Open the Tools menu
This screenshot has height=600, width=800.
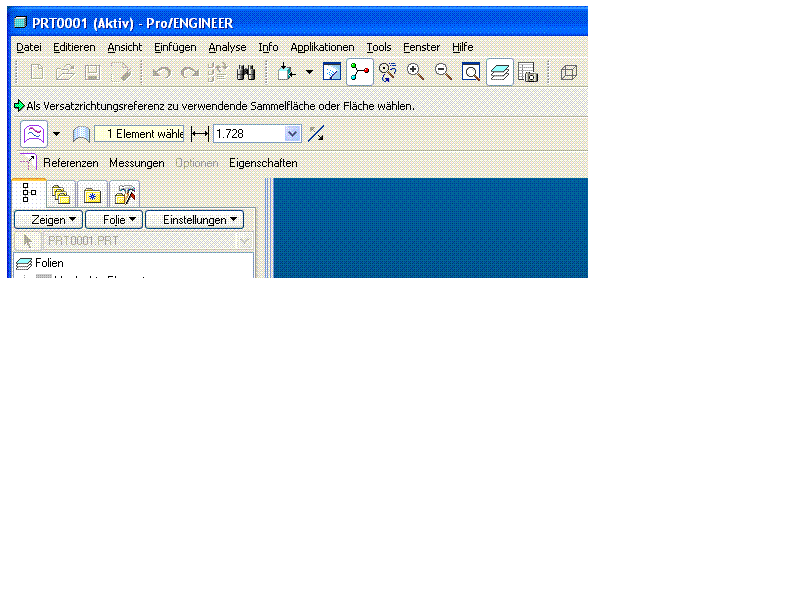(379, 47)
